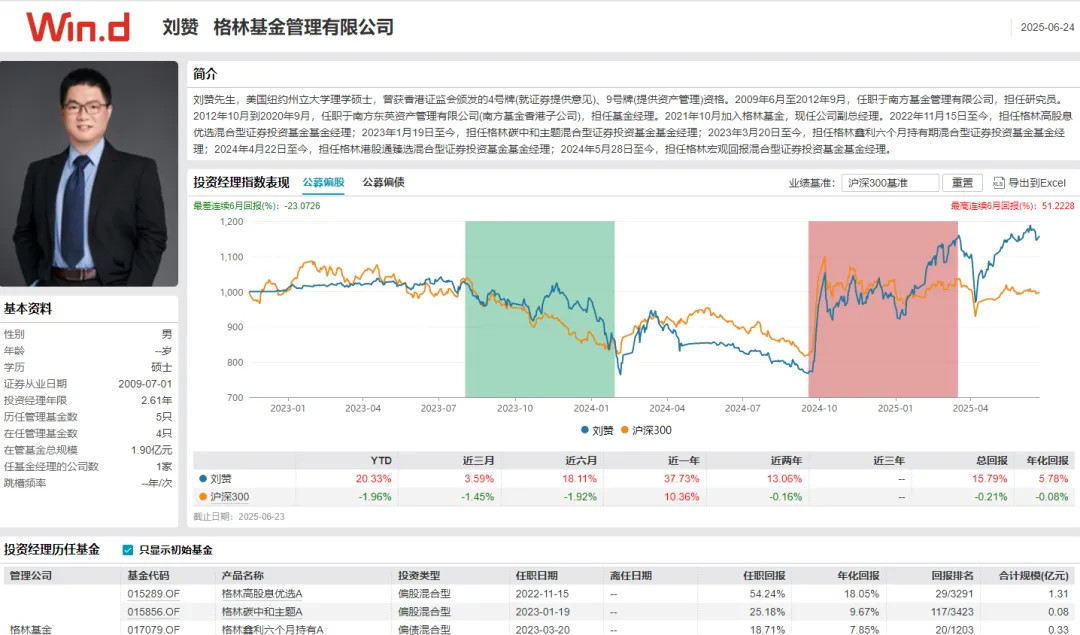
Task: Open fund code 015856.OF link
Action: 153,612
